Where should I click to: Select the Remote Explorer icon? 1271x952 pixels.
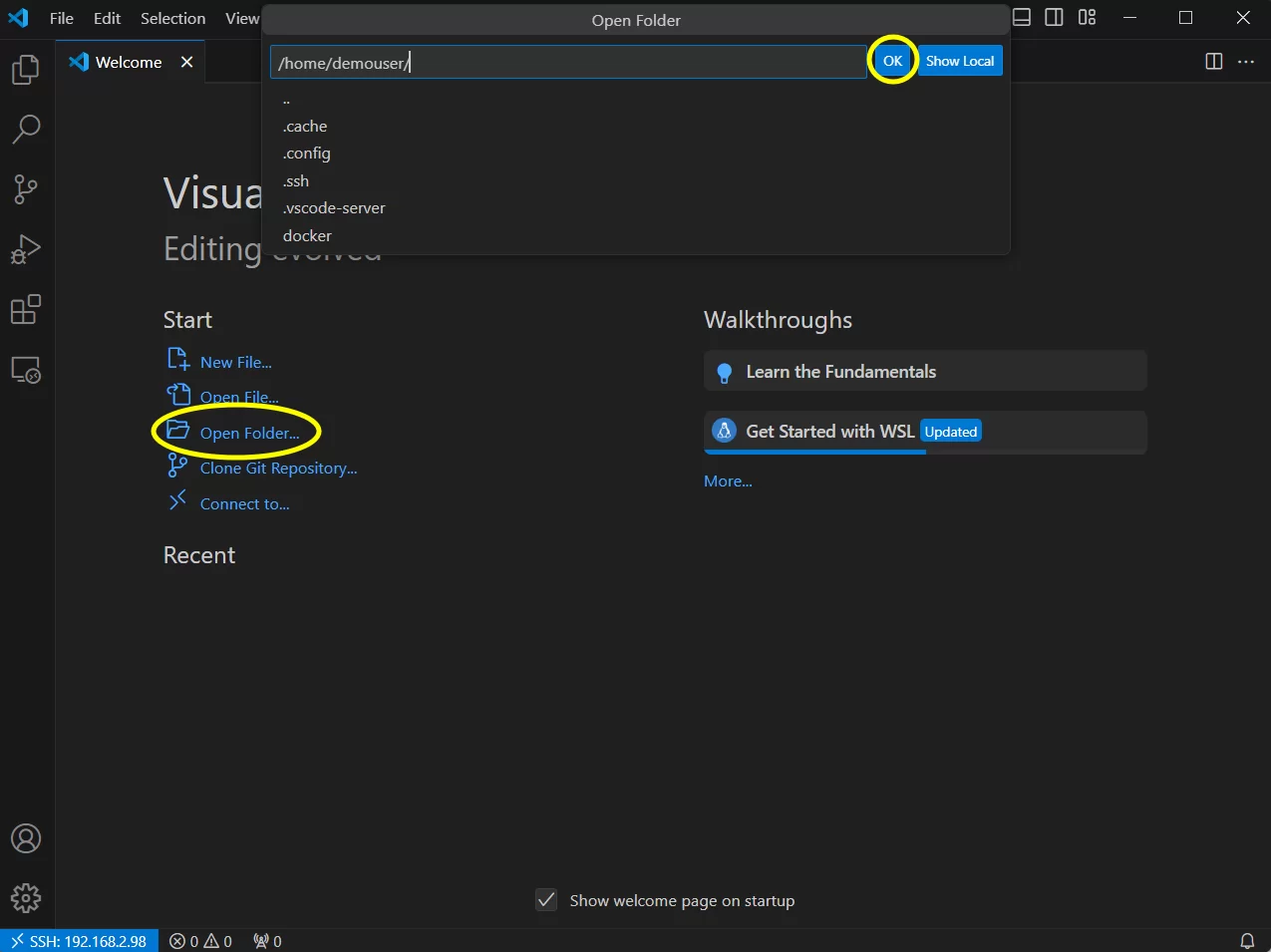click(27, 370)
